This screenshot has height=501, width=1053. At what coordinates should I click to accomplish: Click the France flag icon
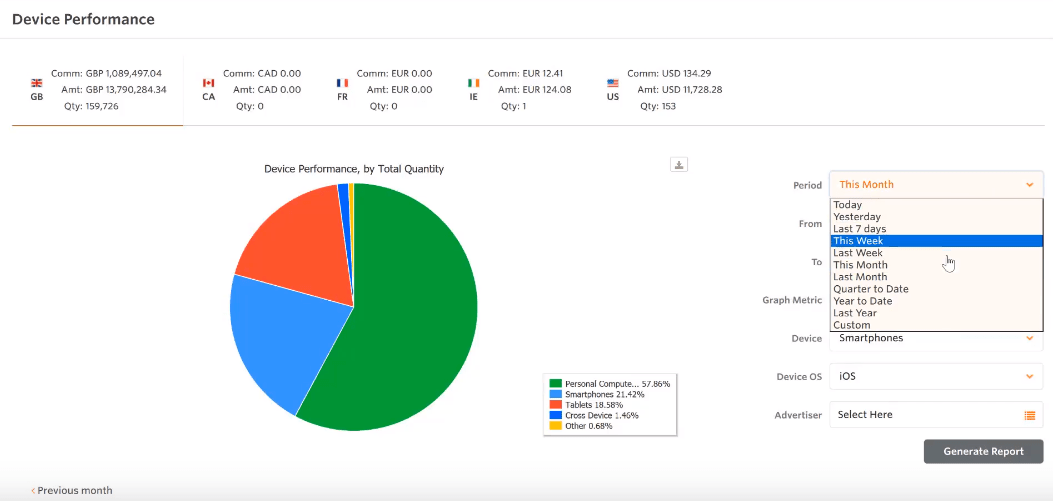pyautogui.click(x=342, y=83)
